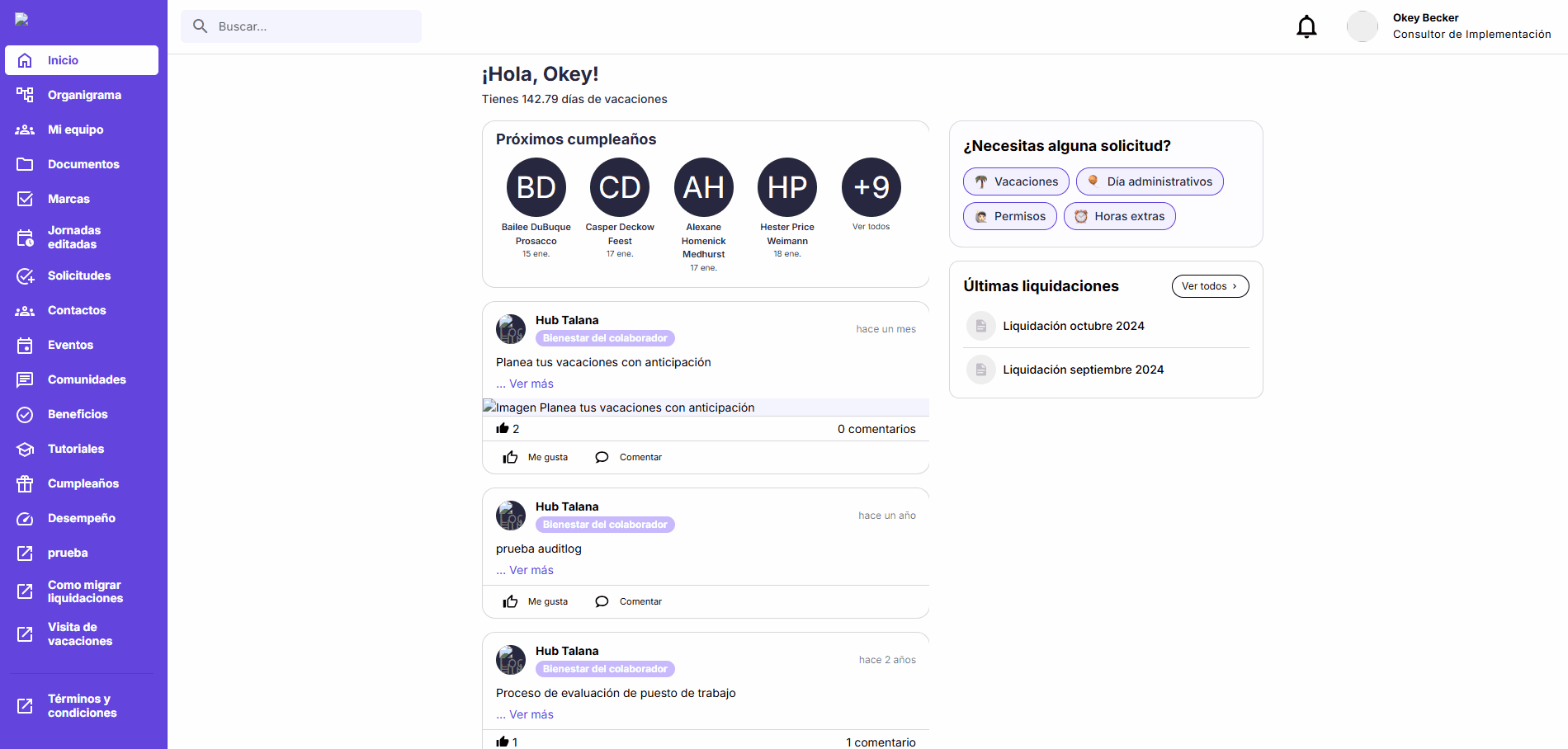The height and width of the screenshot is (749, 1568).
Task: Click the Talana logo at top left
Action: tap(22, 20)
